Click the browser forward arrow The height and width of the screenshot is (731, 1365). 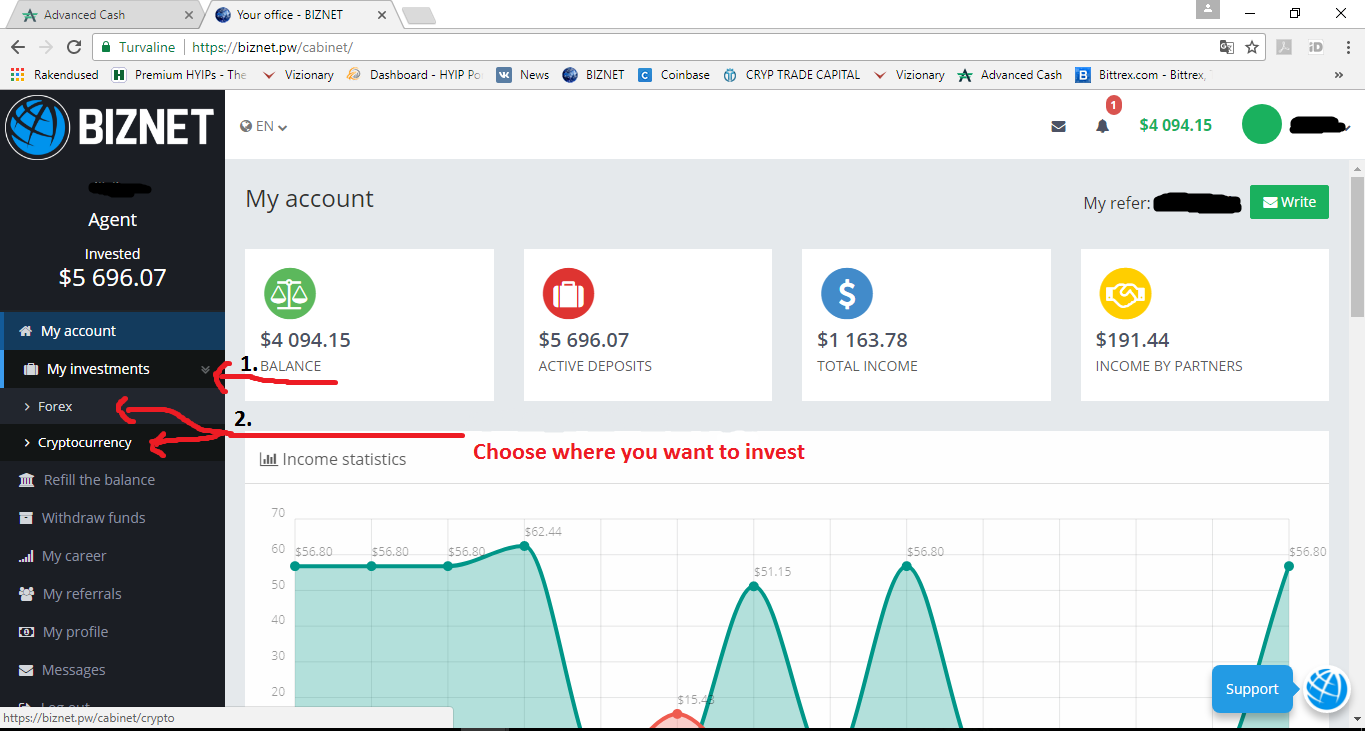pos(46,47)
